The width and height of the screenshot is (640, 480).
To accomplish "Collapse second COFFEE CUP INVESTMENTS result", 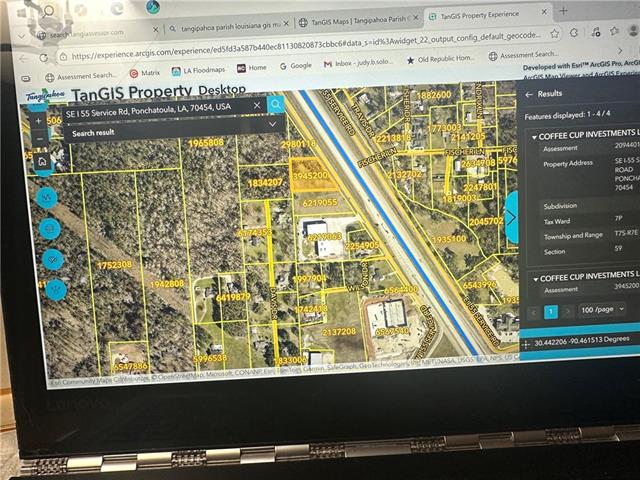I will point(536,280).
